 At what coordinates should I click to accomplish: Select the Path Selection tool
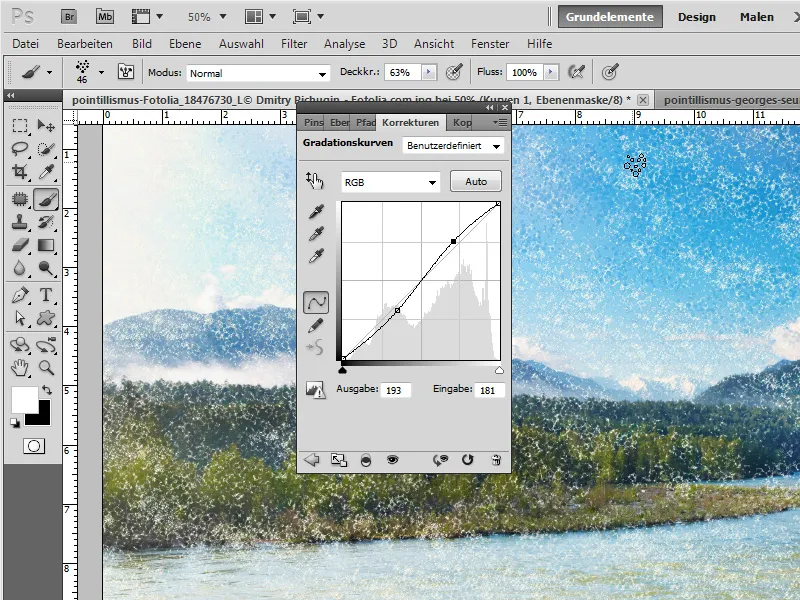pos(20,318)
